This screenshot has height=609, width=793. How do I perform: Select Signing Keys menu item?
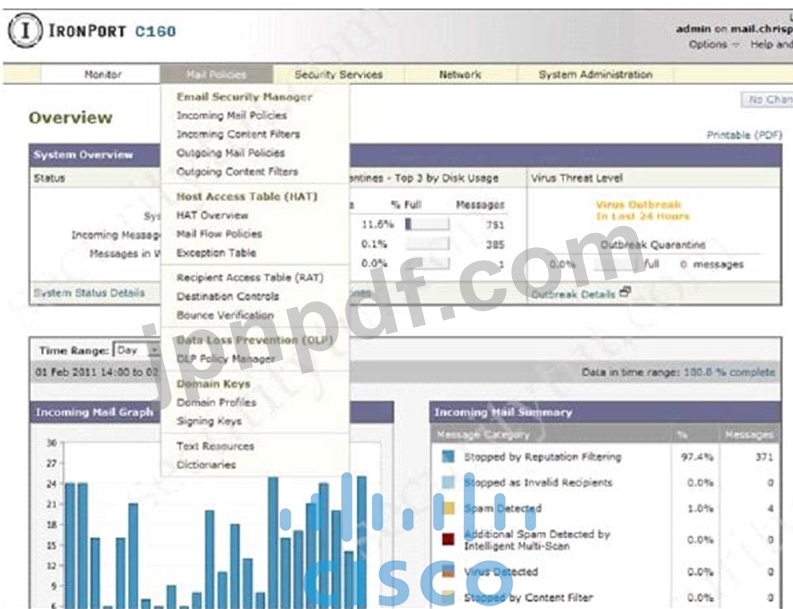coord(209,421)
